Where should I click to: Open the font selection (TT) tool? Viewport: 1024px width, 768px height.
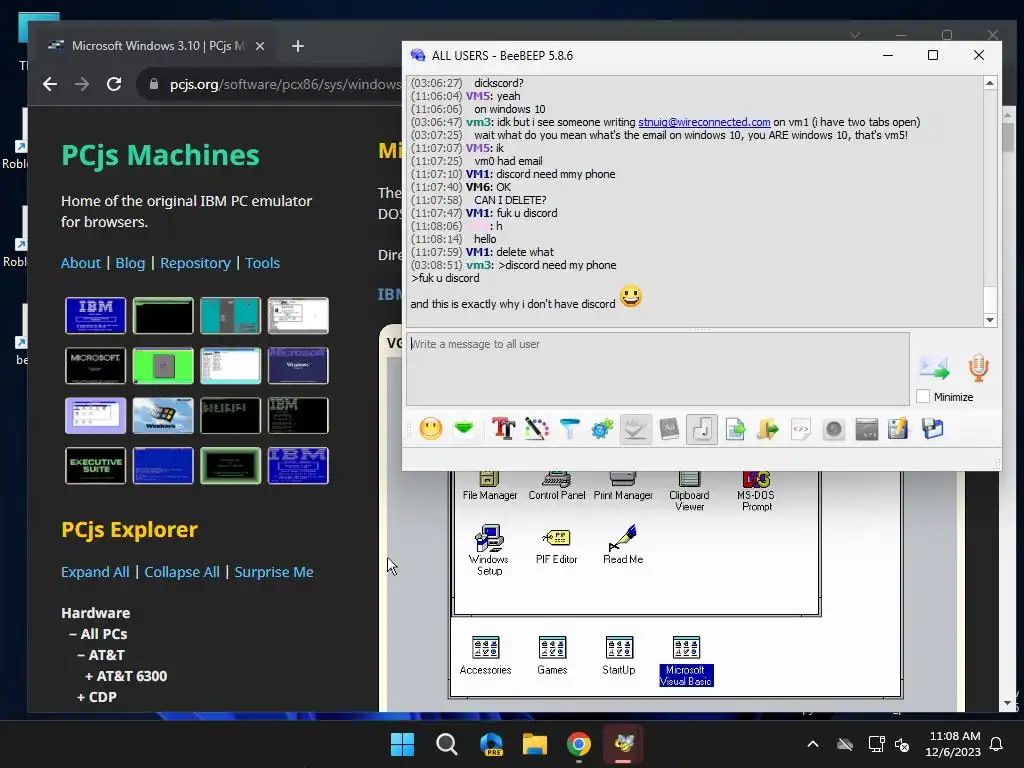click(x=503, y=429)
